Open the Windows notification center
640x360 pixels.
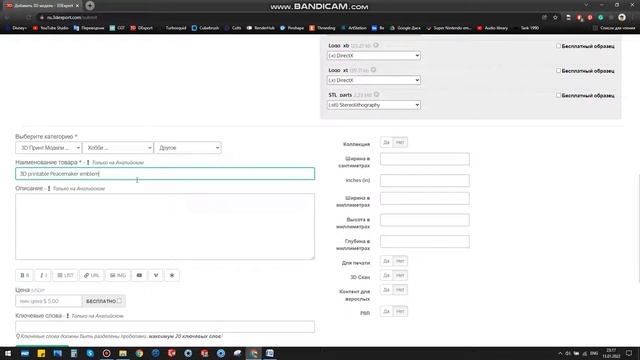629,353
